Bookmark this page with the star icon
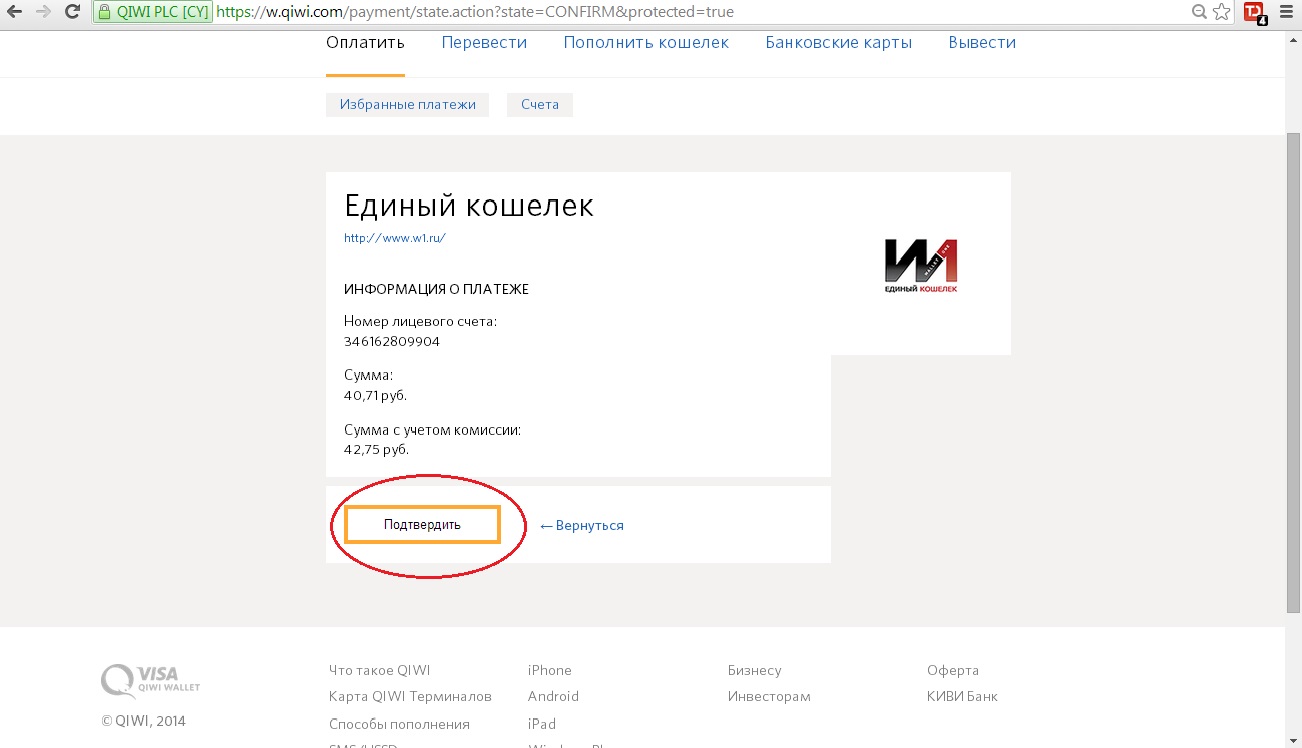Viewport: 1302px width, 748px height. click(x=1221, y=12)
